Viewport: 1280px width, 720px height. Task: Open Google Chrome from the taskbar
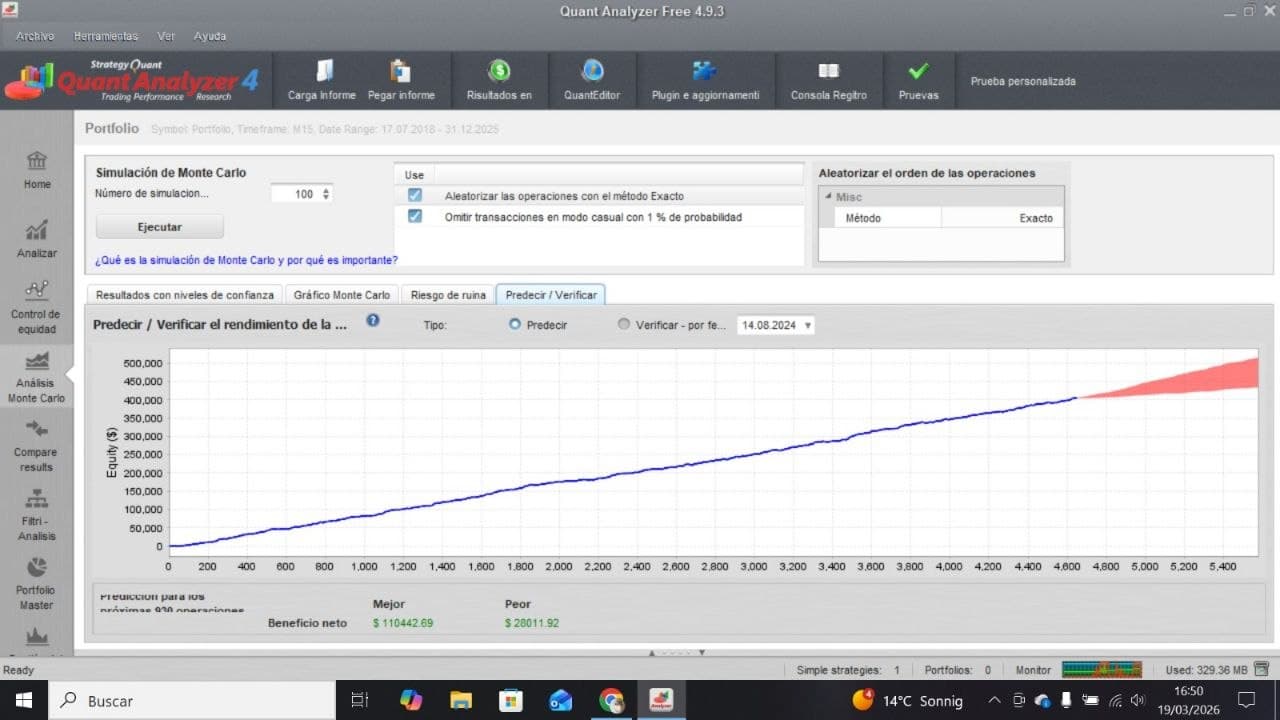(x=611, y=700)
